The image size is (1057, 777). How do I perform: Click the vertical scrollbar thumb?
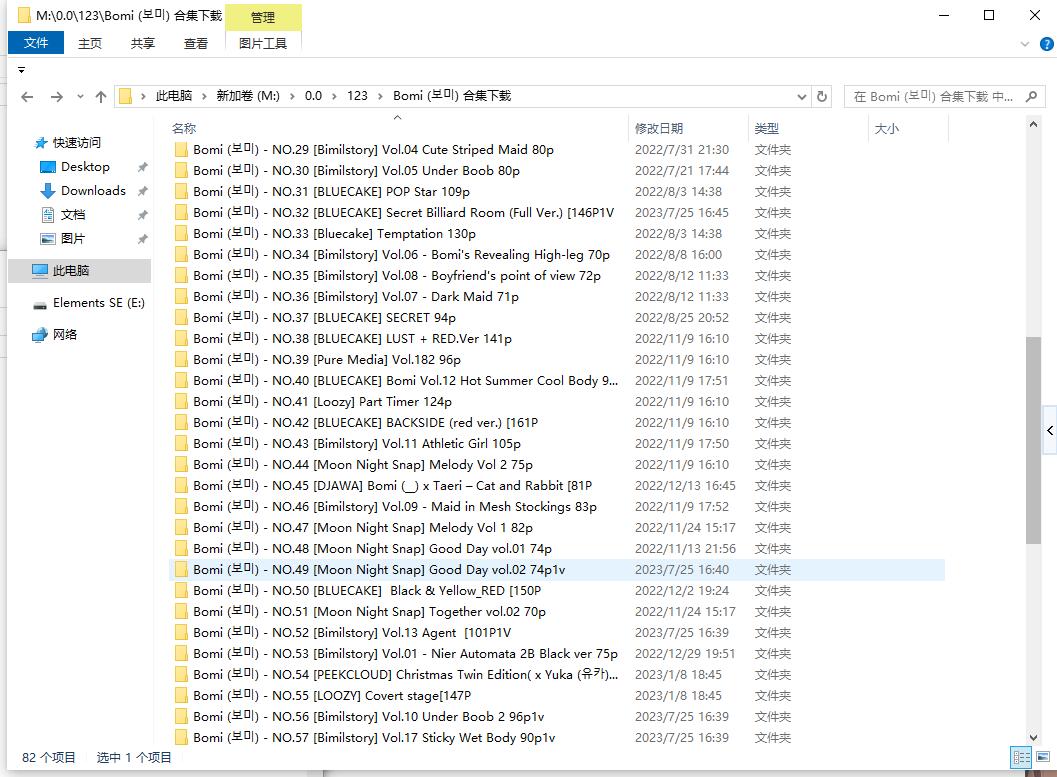(1033, 439)
